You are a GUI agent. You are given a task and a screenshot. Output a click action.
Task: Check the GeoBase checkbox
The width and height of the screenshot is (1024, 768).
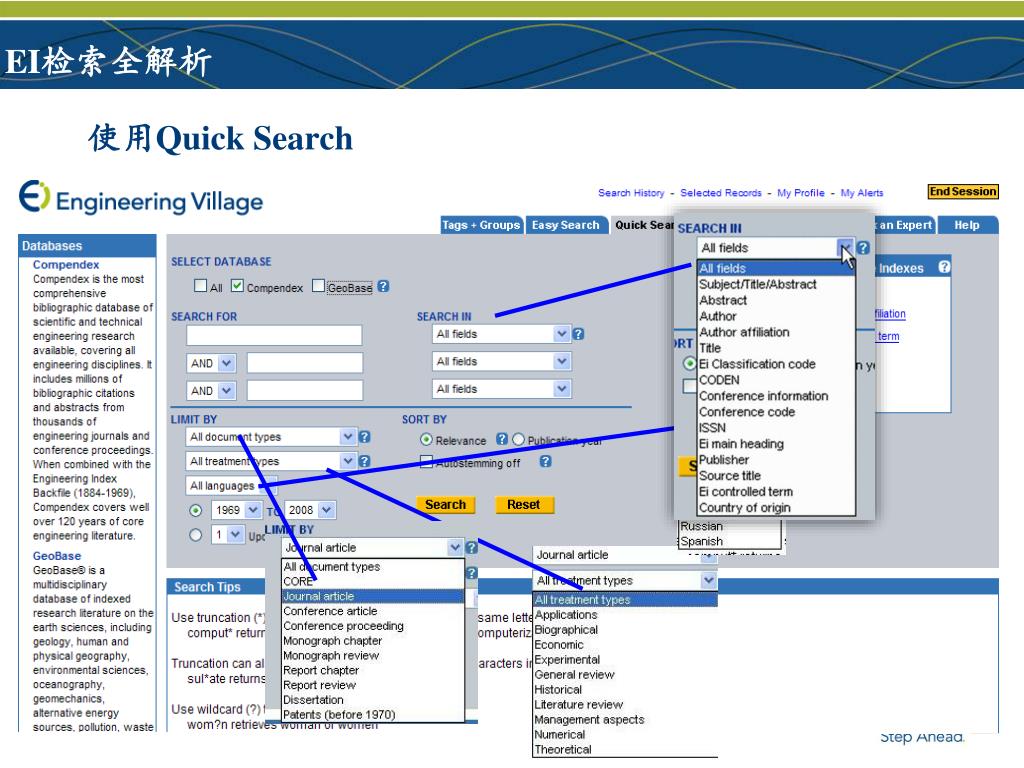coord(318,285)
